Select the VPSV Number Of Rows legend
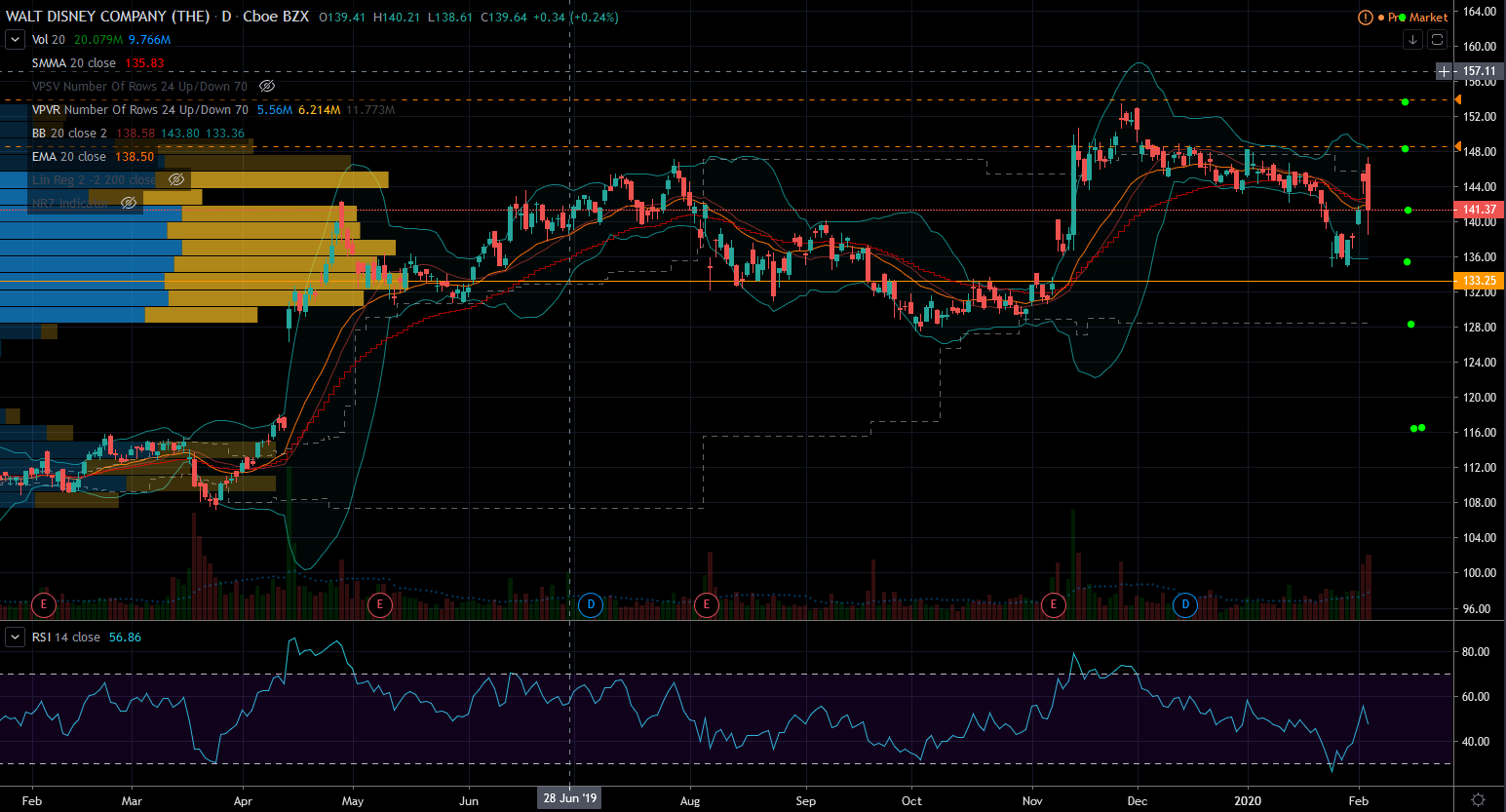The width and height of the screenshot is (1506, 812). [140, 87]
